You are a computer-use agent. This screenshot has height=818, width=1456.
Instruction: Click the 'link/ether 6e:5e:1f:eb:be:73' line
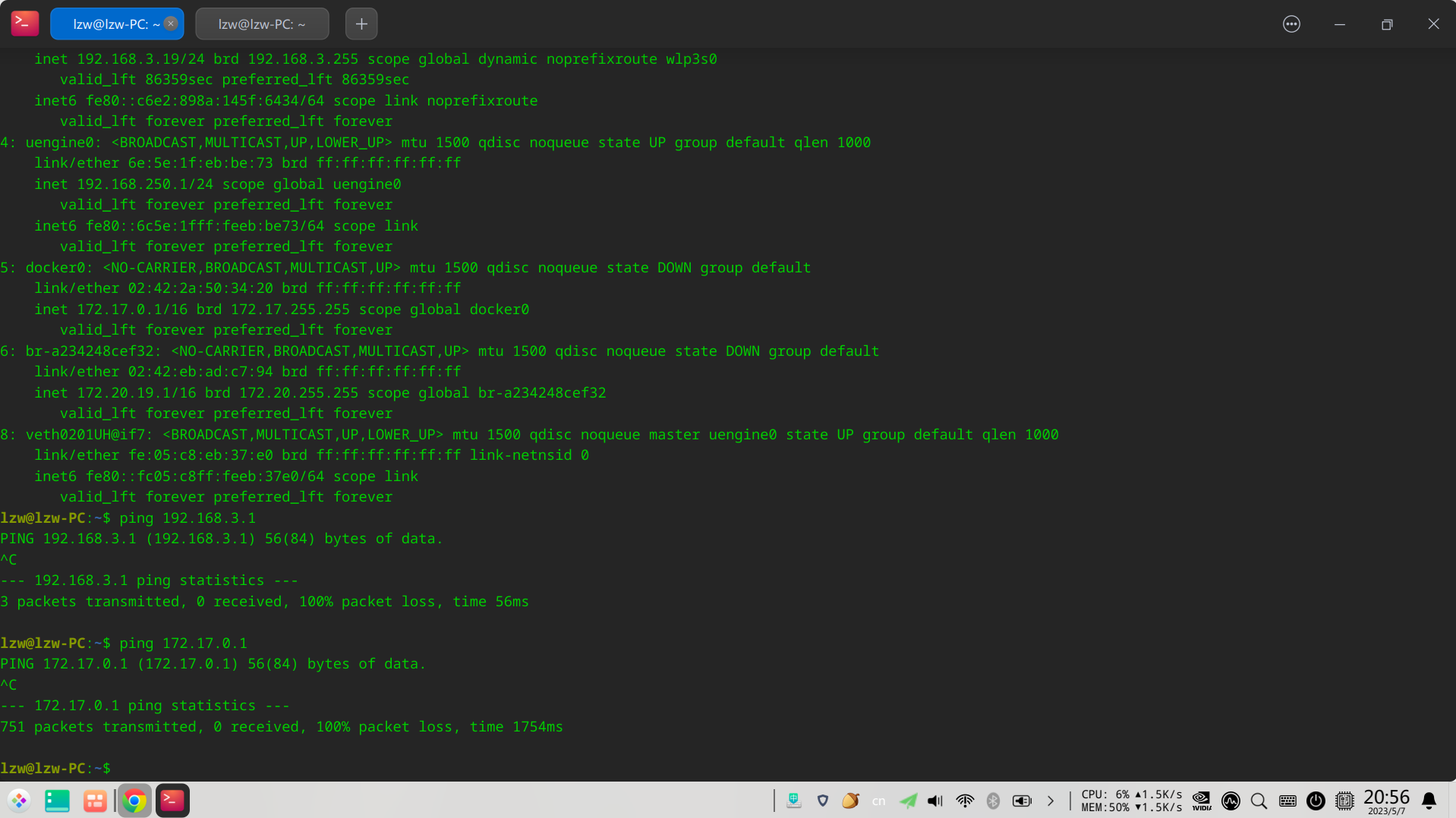[247, 163]
